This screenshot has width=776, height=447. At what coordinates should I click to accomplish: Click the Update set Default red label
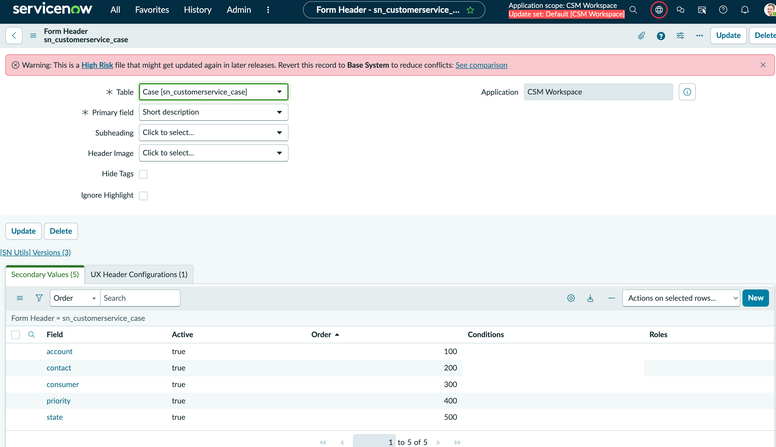coord(567,14)
